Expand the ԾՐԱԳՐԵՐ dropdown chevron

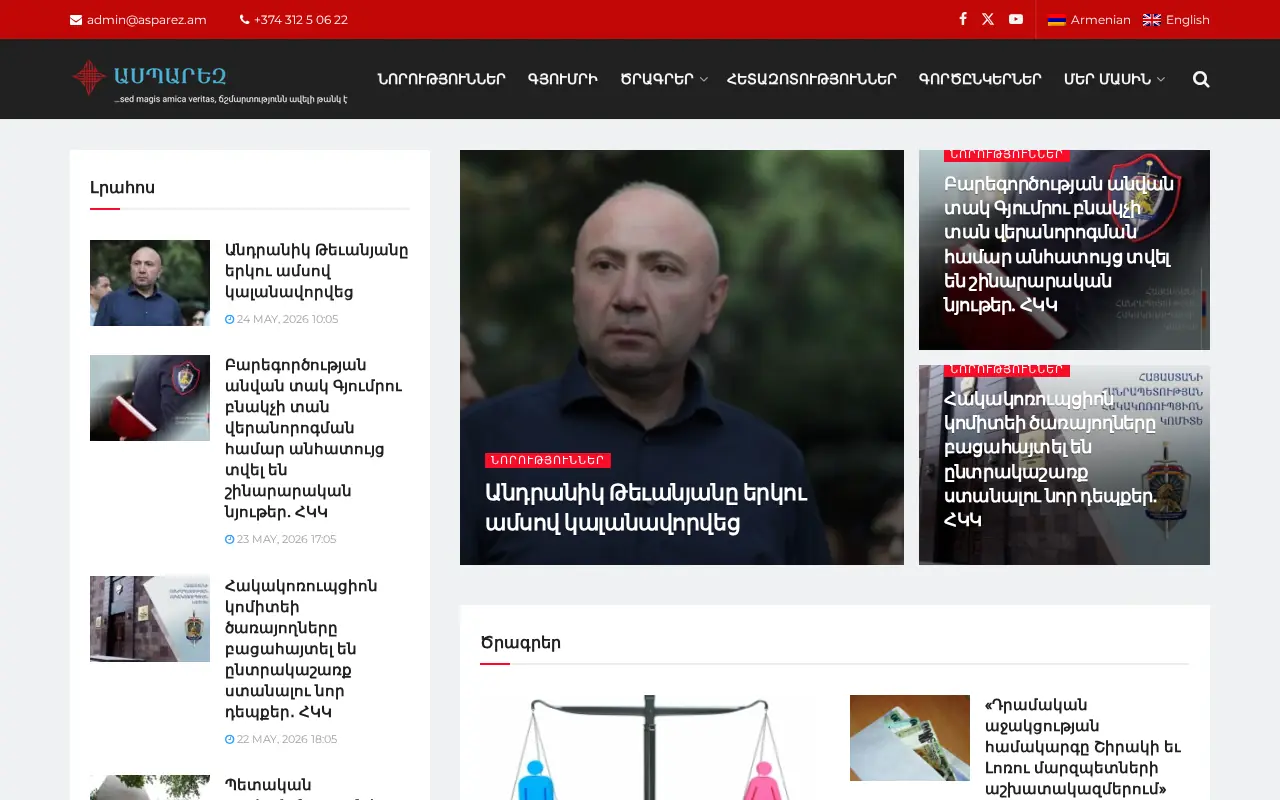click(x=703, y=80)
